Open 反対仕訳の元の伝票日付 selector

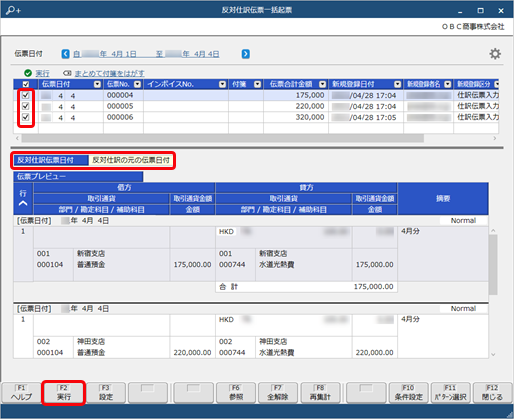click(x=131, y=160)
